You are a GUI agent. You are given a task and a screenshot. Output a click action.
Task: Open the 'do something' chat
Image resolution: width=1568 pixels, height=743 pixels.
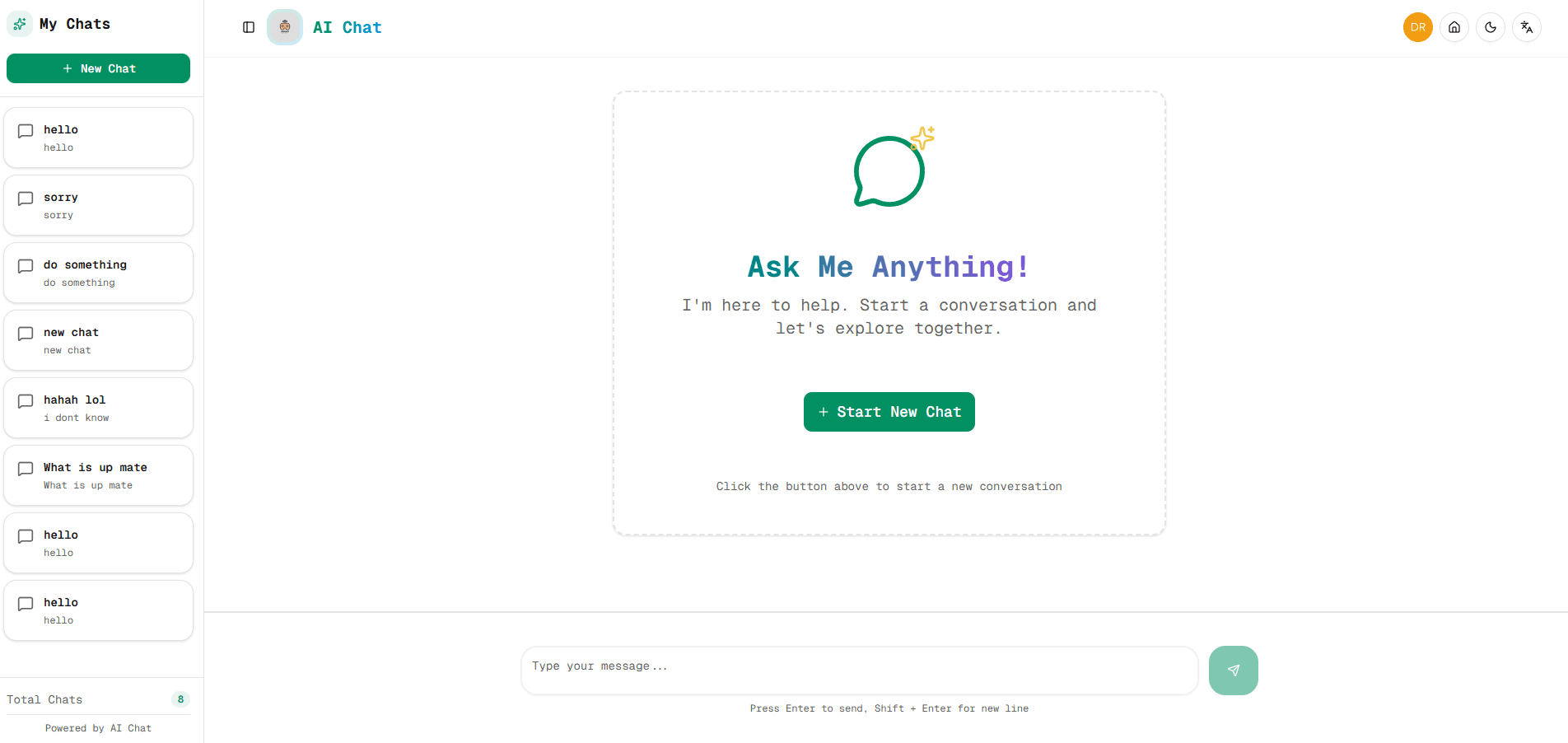pyautogui.click(x=98, y=273)
